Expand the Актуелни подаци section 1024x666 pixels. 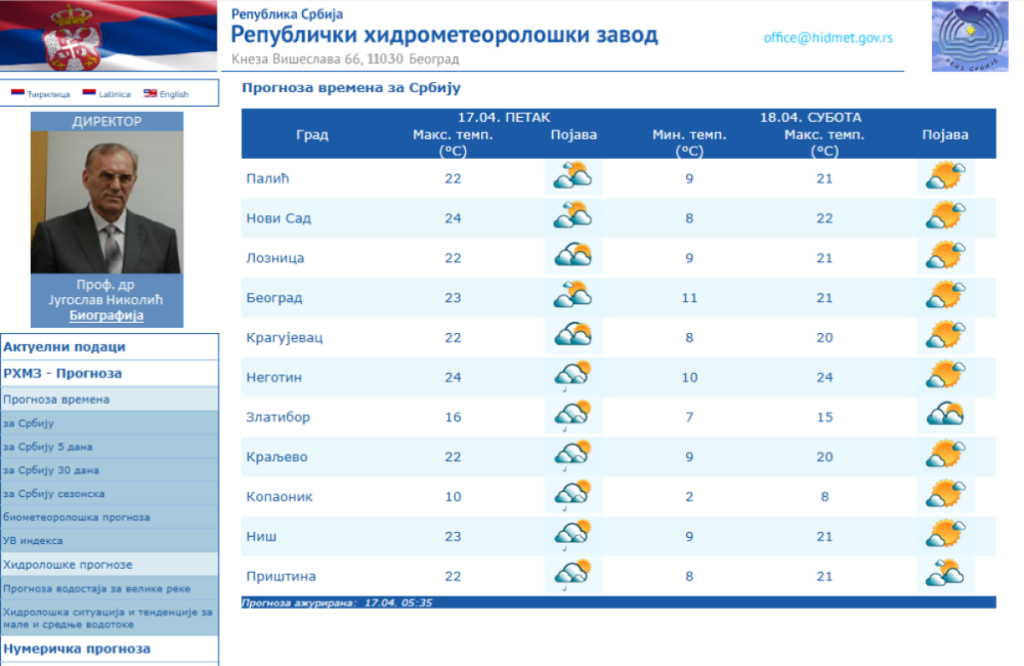pyautogui.click(x=64, y=347)
